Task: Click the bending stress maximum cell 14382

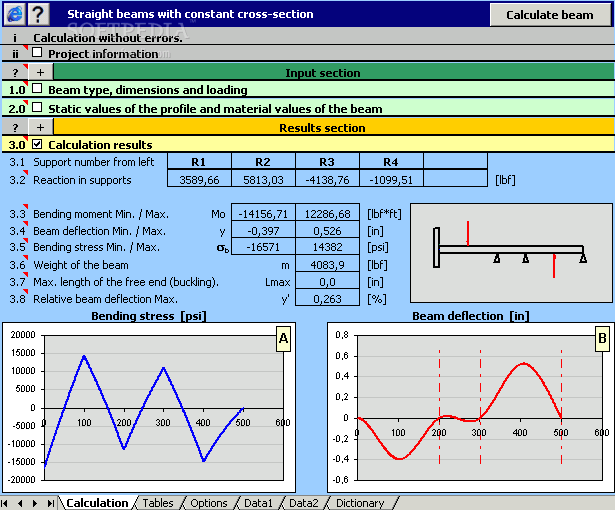Action: pyautogui.click(x=328, y=247)
